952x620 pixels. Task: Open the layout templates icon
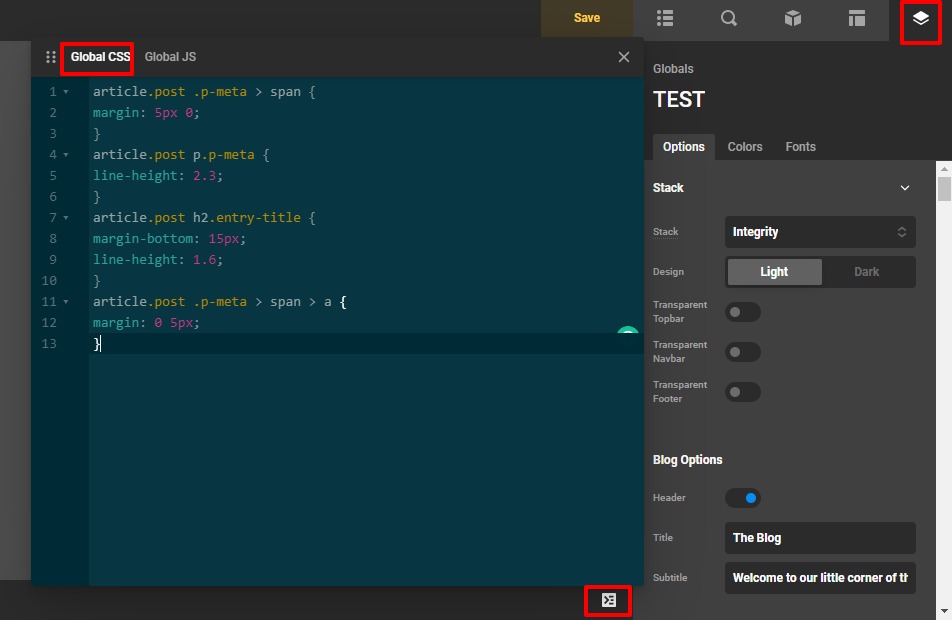(x=857, y=18)
